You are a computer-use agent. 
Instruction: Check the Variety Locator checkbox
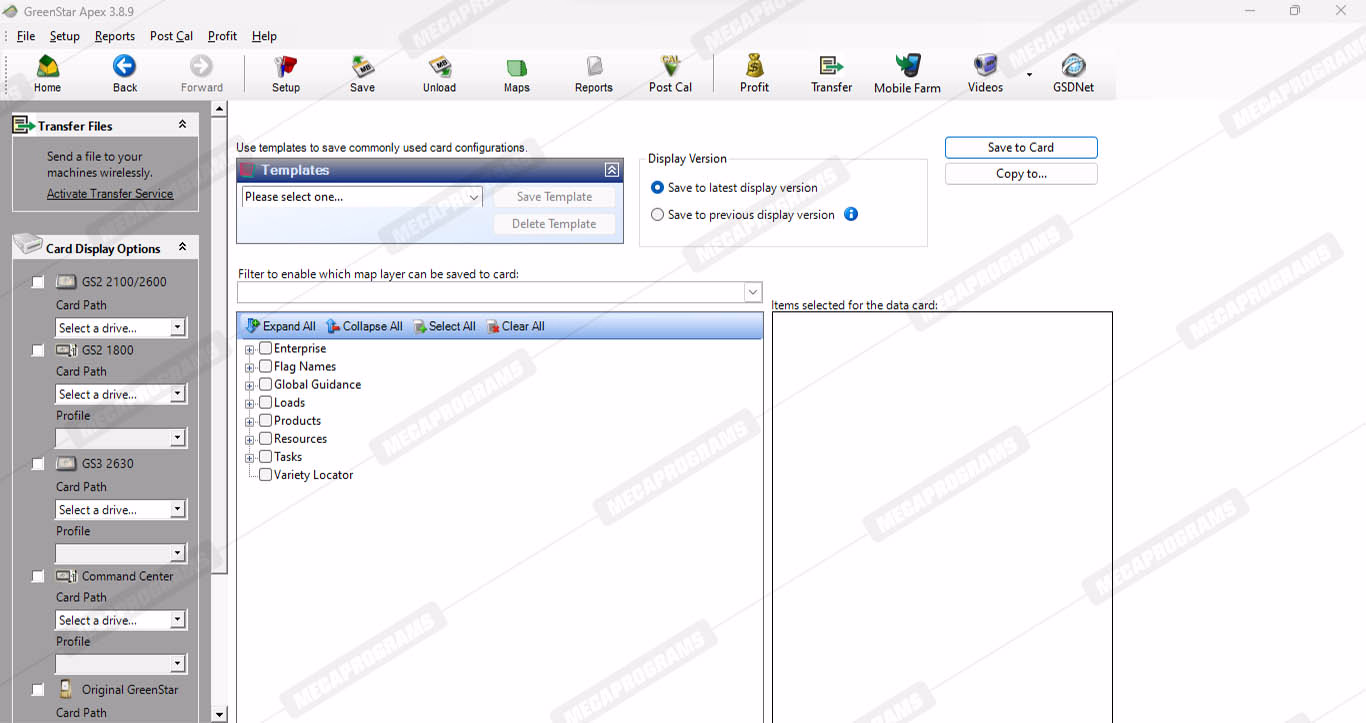tap(265, 475)
